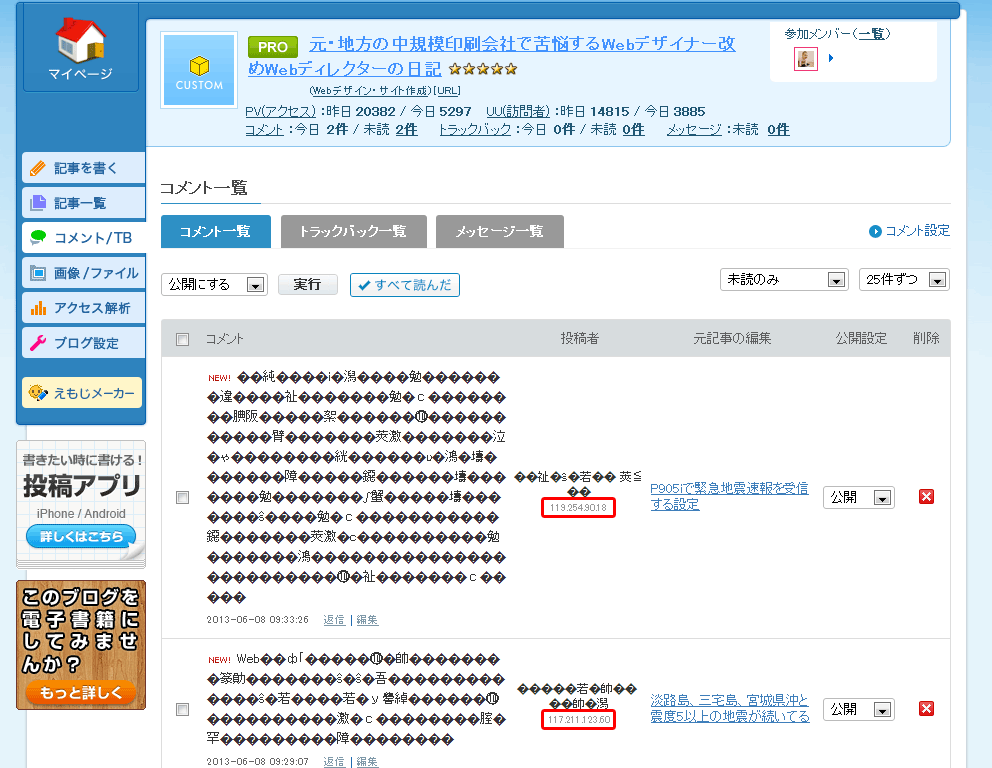Open the 未読のみ filter dropdown

coord(784,280)
